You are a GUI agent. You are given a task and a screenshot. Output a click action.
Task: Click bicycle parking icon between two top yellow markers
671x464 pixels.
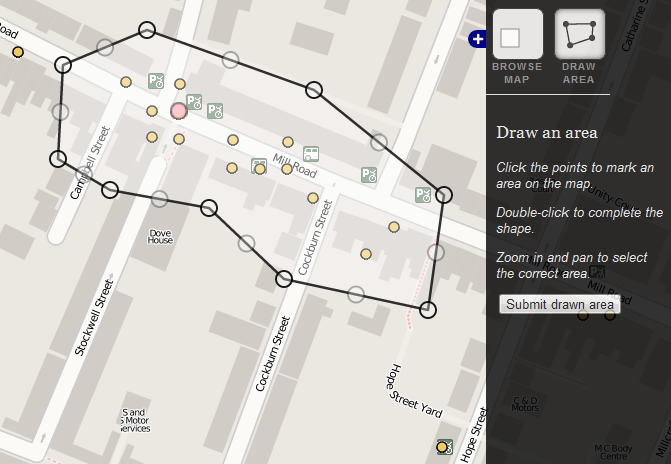point(156,81)
